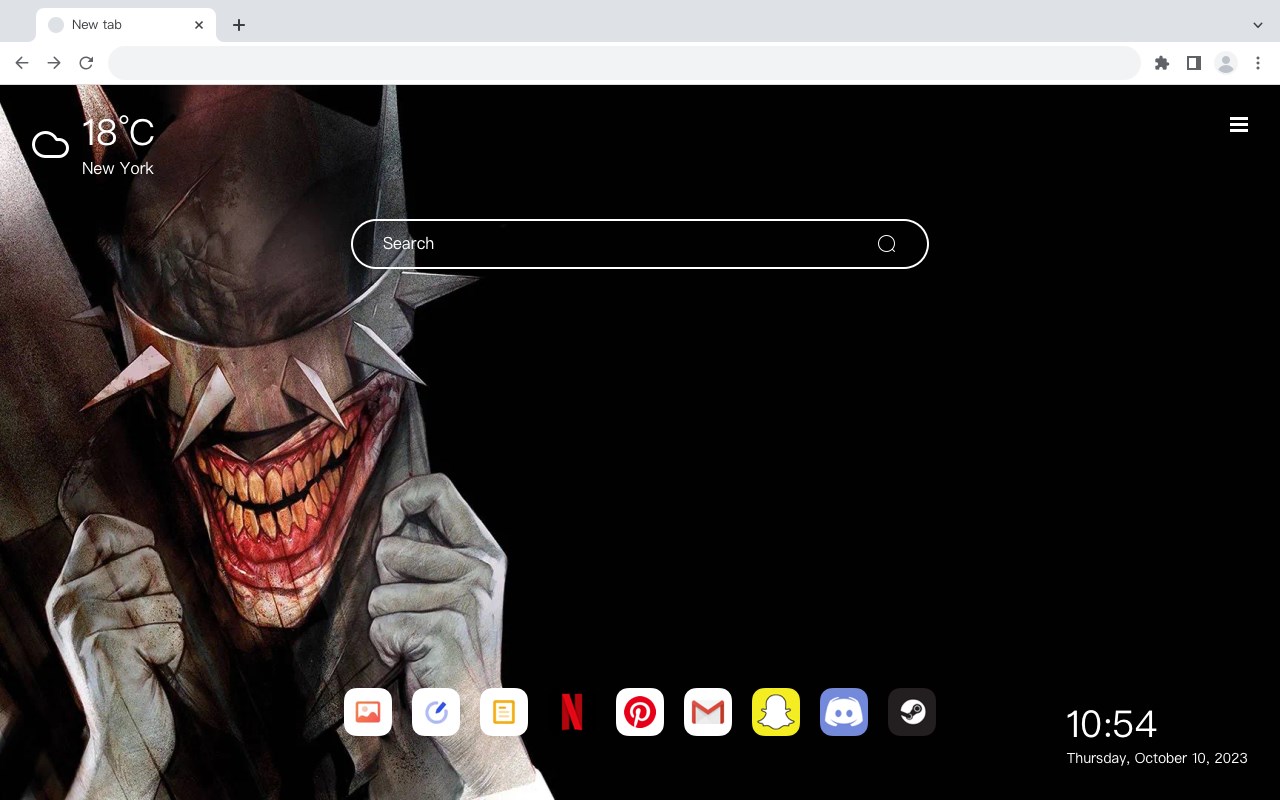Click the cloud weather icon
The height and width of the screenshot is (800, 1280).
point(50,146)
